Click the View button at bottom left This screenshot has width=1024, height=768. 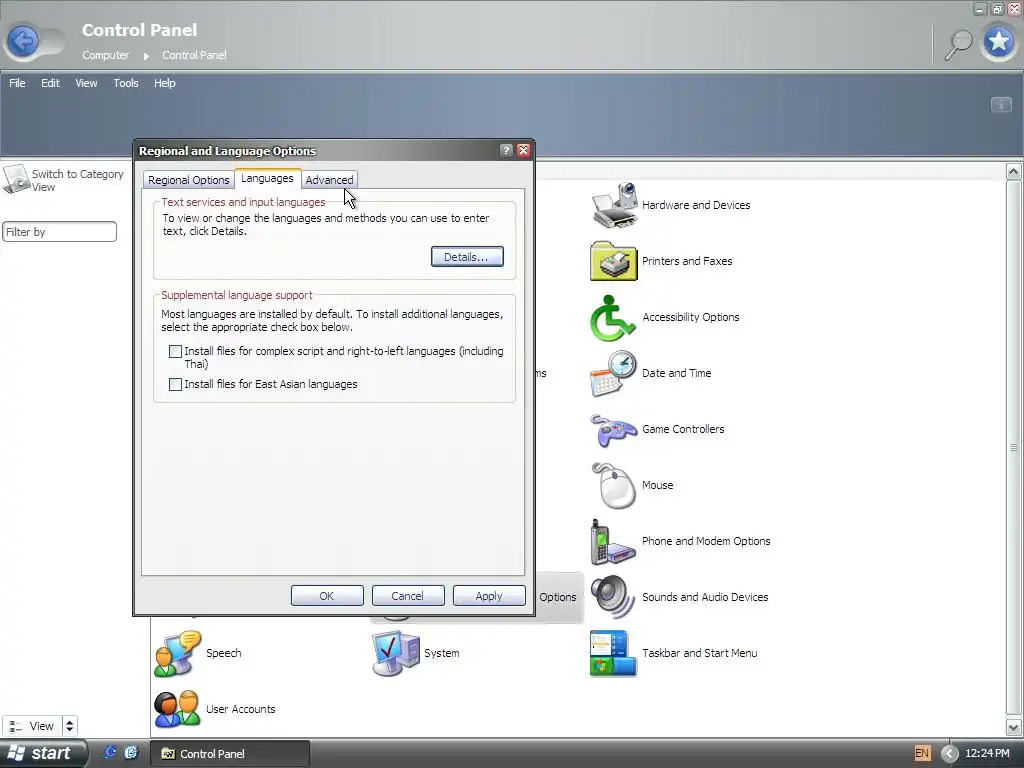(33, 726)
